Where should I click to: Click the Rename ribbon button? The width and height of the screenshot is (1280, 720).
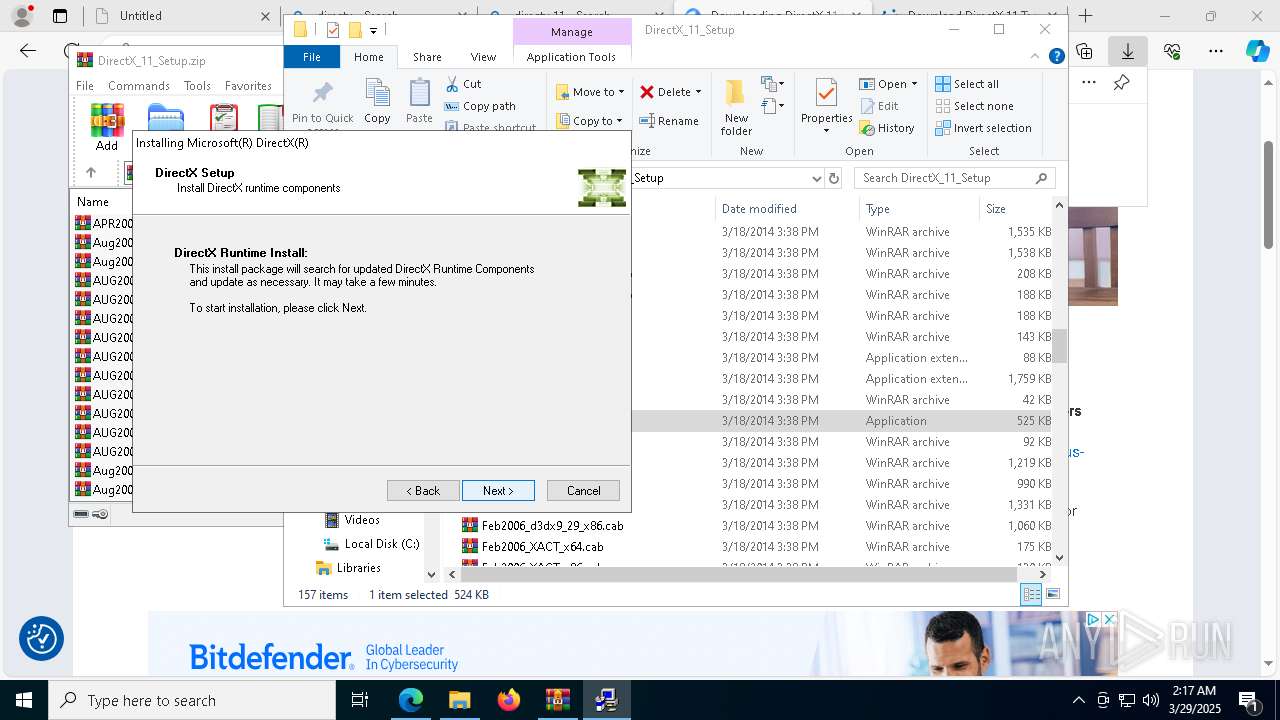669,121
